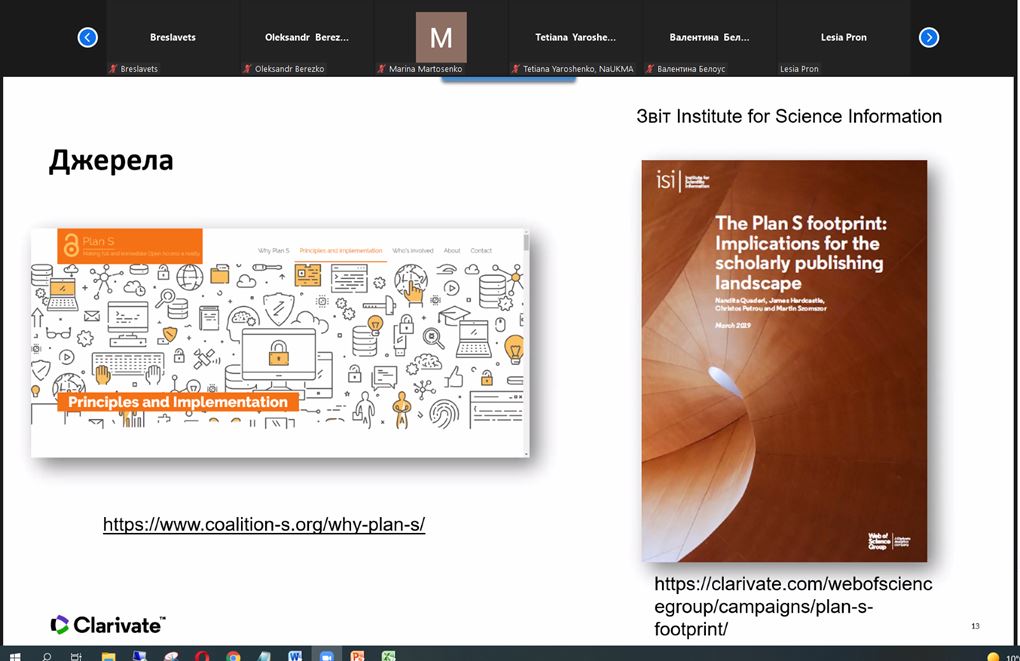The width and height of the screenshot is (1020, 661).
Task: Click Marina Martosenko's M avatar
Action: point(441,37)
